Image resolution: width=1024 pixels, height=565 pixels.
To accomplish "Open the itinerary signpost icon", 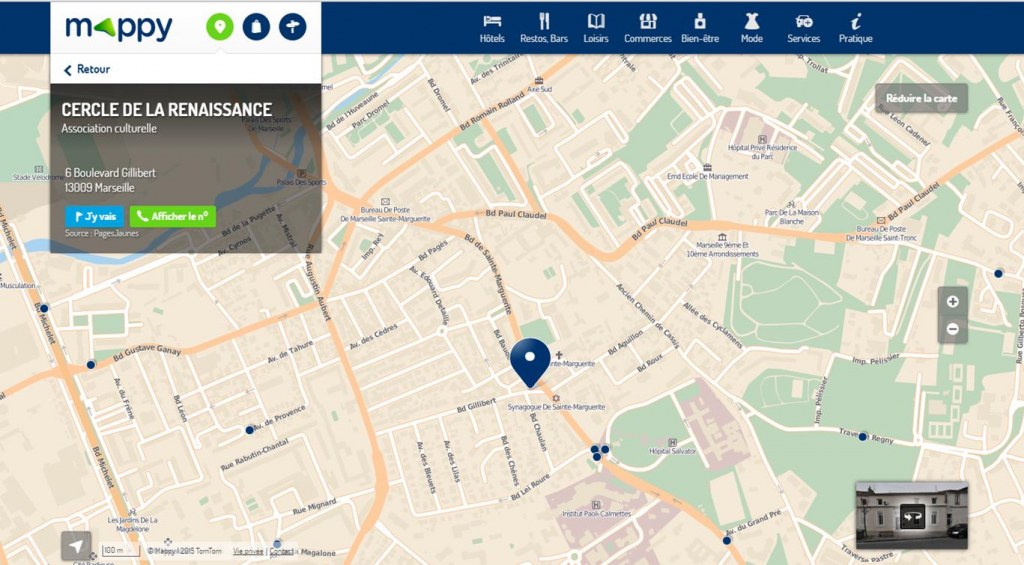I will [x=292, y=27].
